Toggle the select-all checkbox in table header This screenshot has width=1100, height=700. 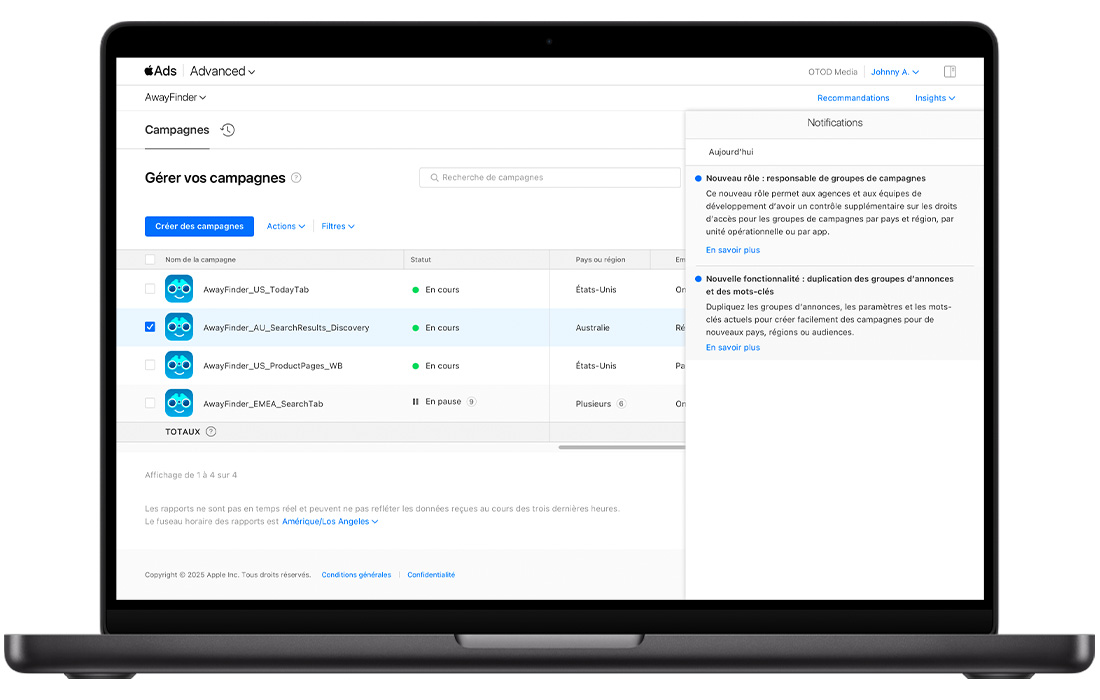click(150, 260)
